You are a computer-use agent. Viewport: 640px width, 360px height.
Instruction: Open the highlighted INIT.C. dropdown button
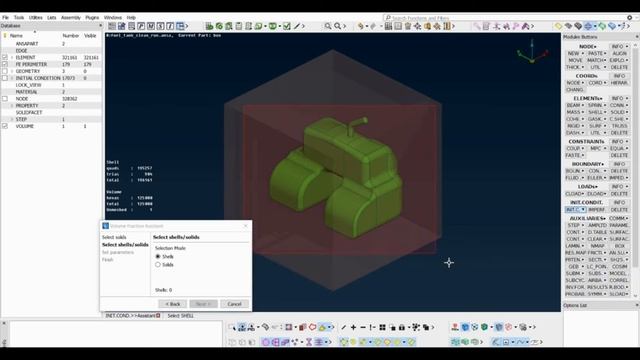[575, 210]
